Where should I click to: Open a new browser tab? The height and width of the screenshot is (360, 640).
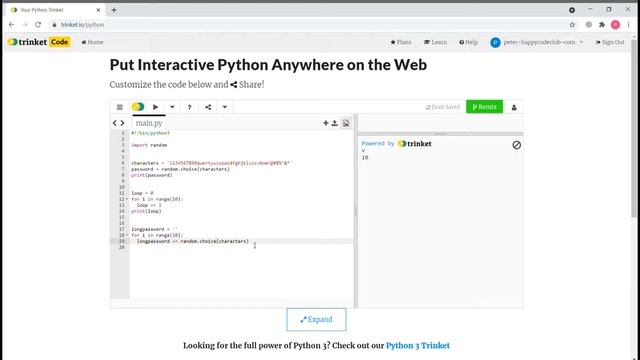pos(114,10)
